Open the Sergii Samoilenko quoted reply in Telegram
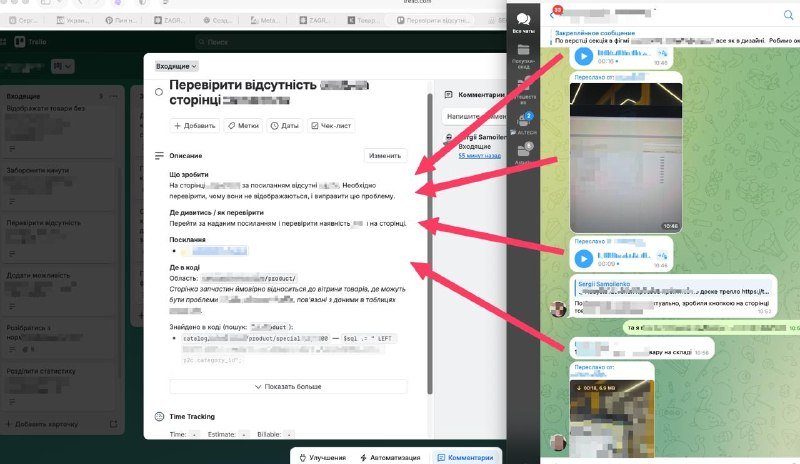The width and height of the screenshot is (800, 464). click(x=673, y=288)
